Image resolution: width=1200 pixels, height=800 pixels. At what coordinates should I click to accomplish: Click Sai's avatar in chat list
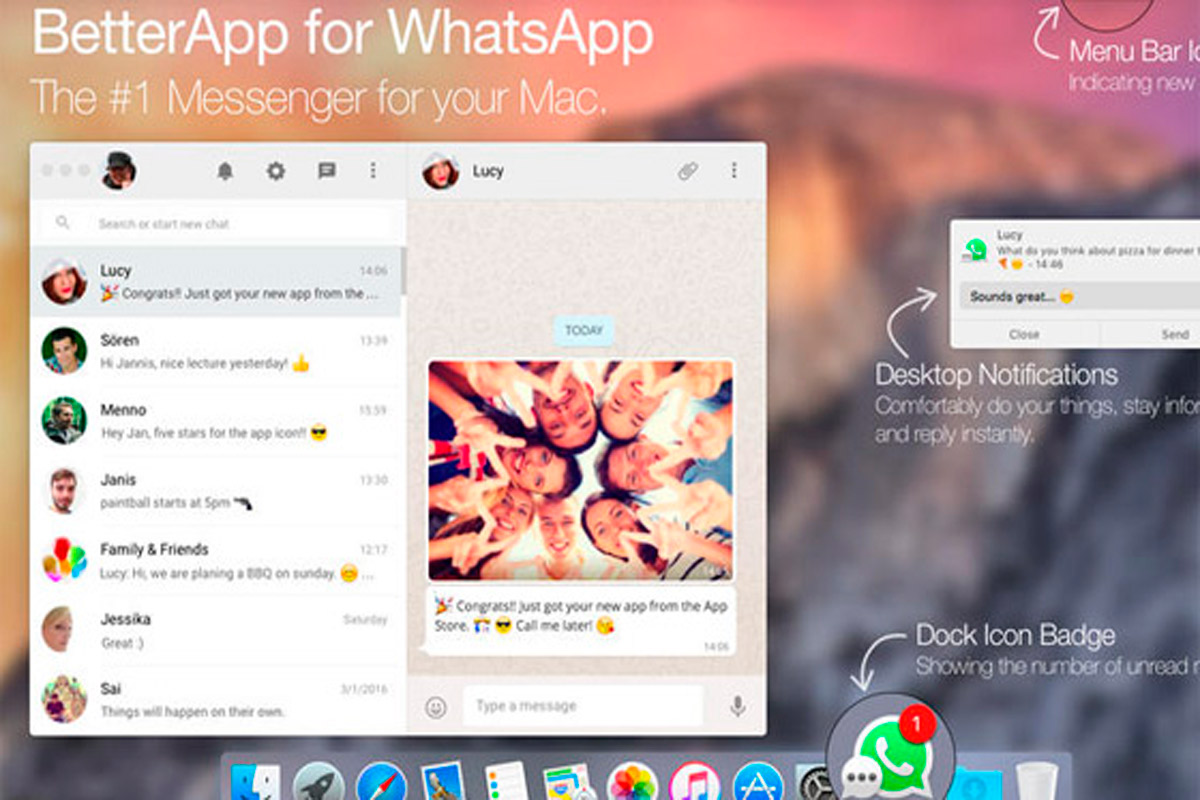(64, 699)
